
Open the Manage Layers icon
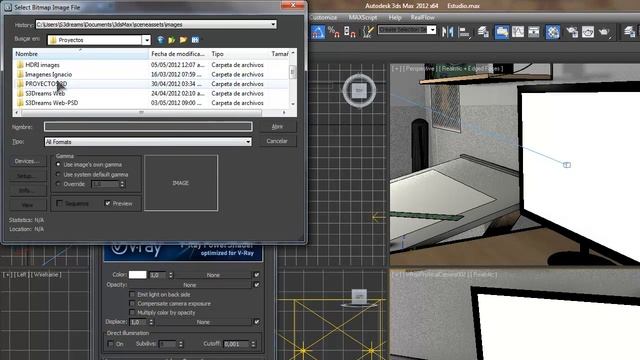tap(483, 32)
